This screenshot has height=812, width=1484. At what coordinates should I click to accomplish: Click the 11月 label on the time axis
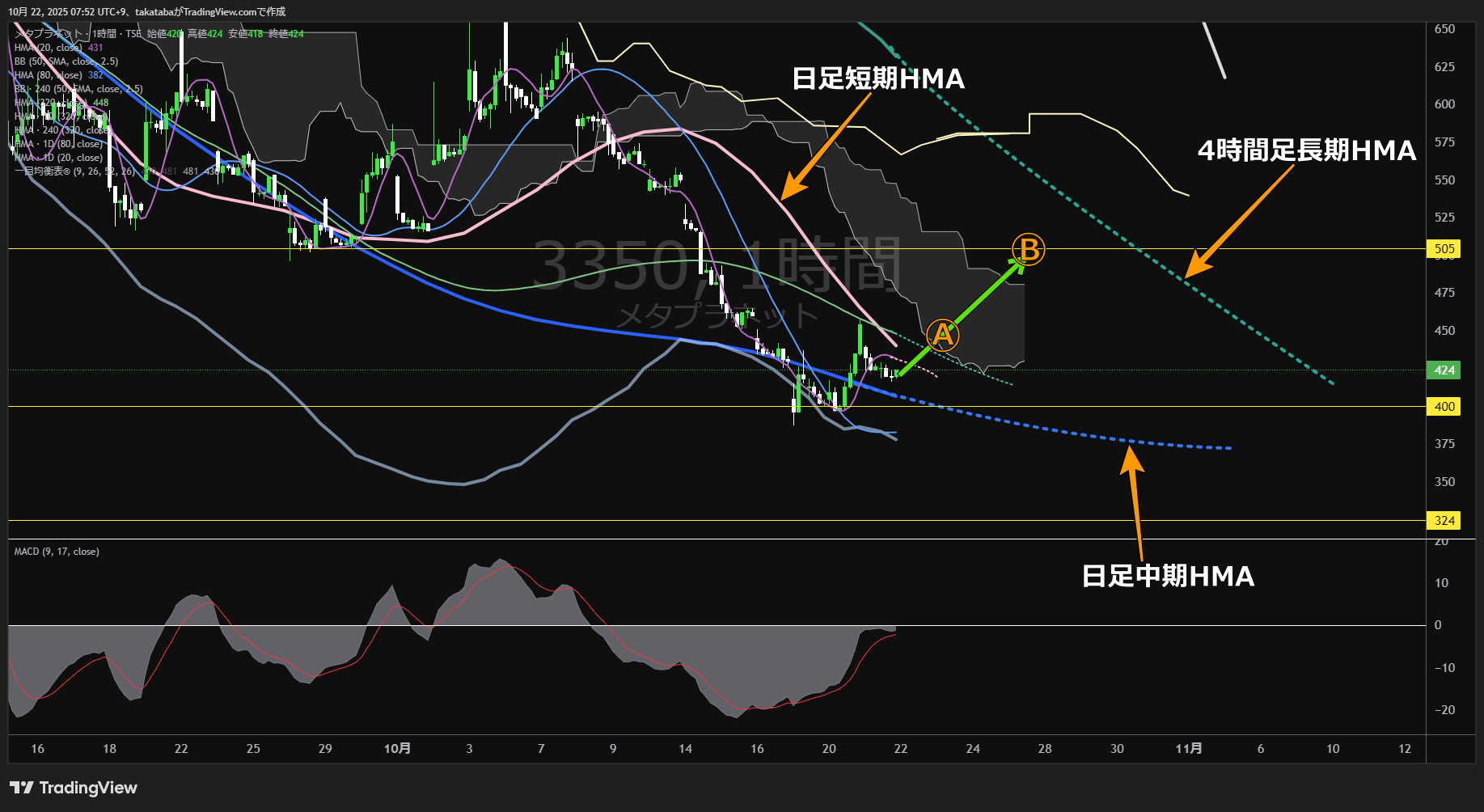[1189, 749]
